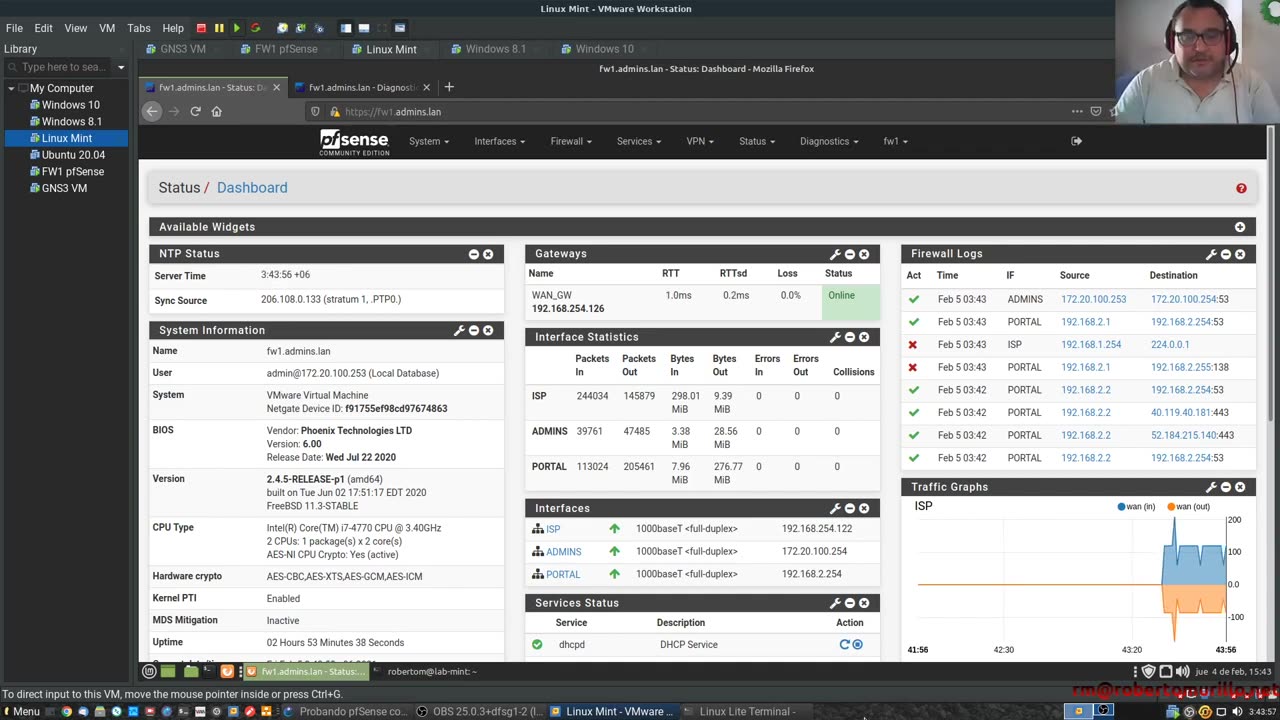This screenshot has height=720, width=1280.
Task: Open library search filter dropdown arrow
Action: click(121, 67)
